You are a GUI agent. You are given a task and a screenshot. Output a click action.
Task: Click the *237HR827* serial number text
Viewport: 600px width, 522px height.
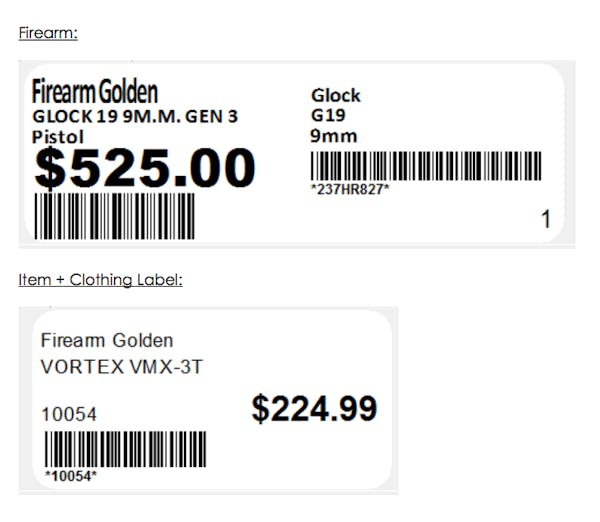pyautogui.click(x=350, y=189)
